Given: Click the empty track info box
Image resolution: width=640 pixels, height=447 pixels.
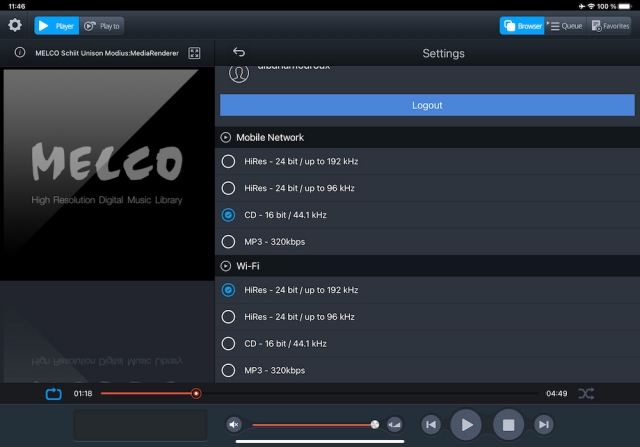Looking at the screenshot, I should [140, 425].
